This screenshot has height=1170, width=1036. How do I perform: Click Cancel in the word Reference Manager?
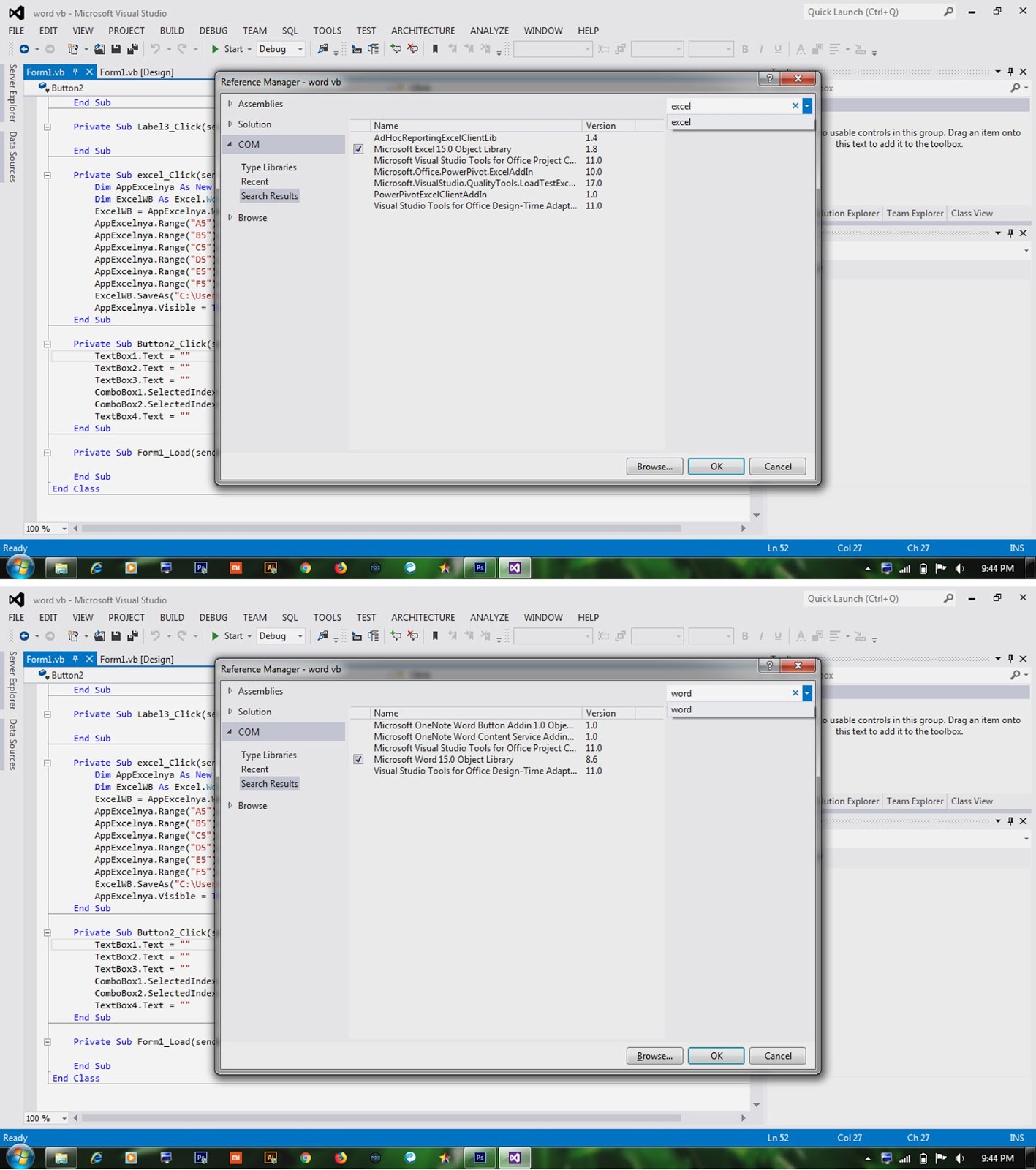pyautogui.click(x=778, y=1056)
